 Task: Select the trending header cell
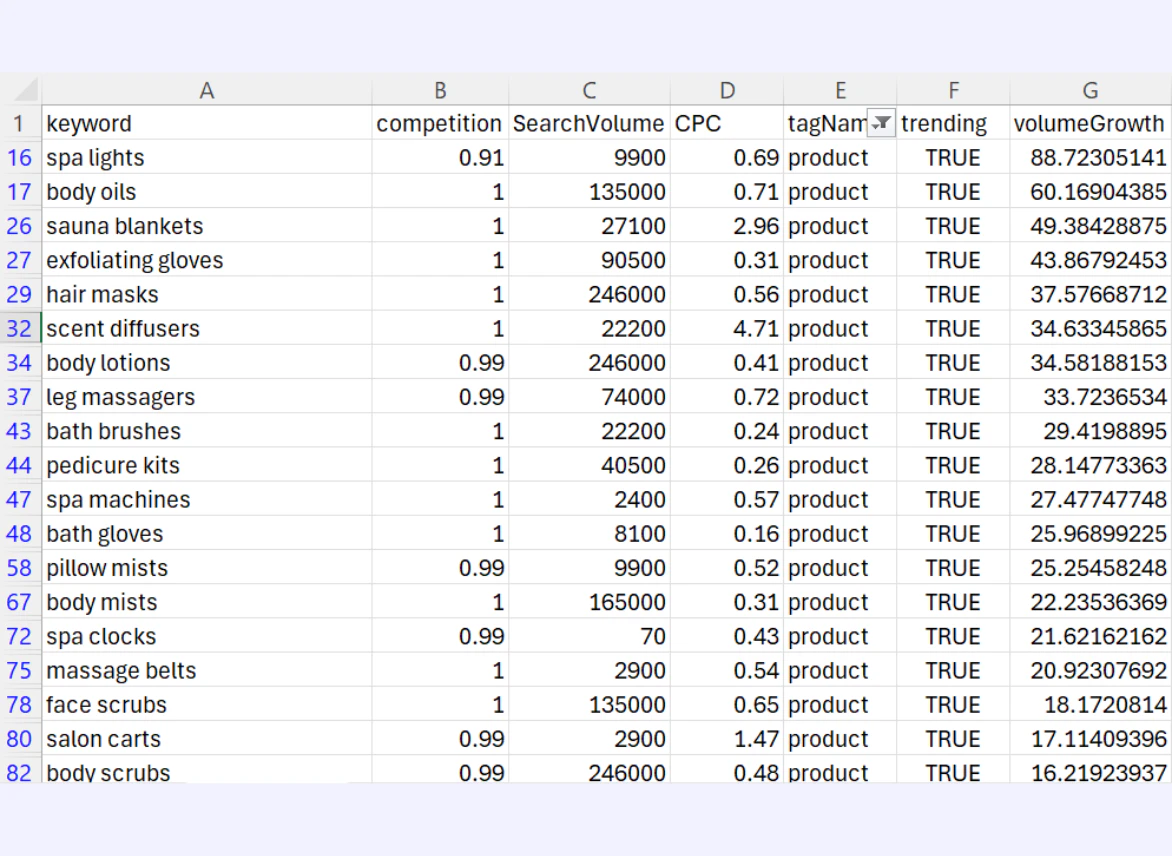pos(943,123)
